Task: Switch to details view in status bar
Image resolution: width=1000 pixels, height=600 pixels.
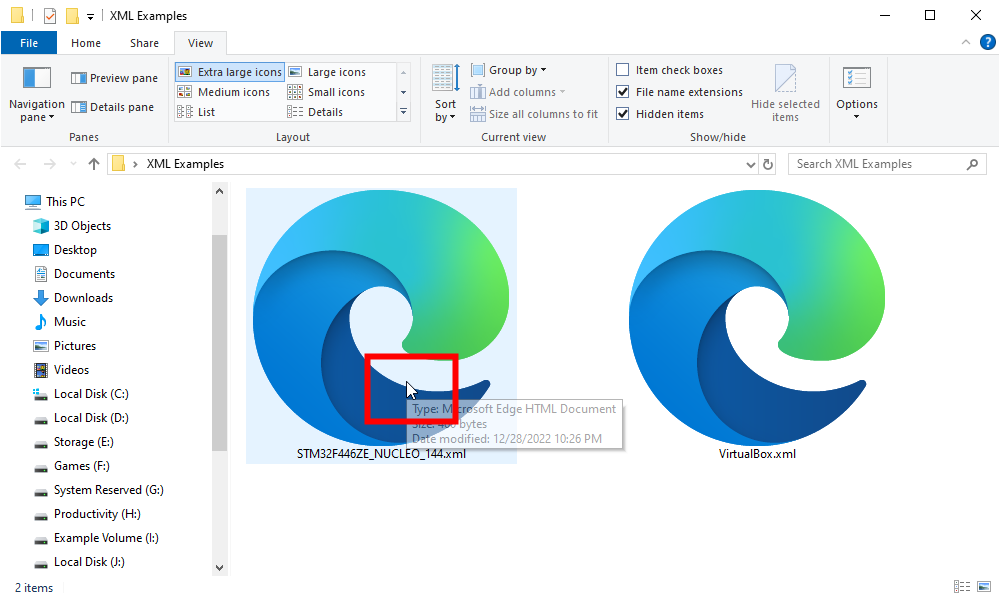Action: [962, 587]
